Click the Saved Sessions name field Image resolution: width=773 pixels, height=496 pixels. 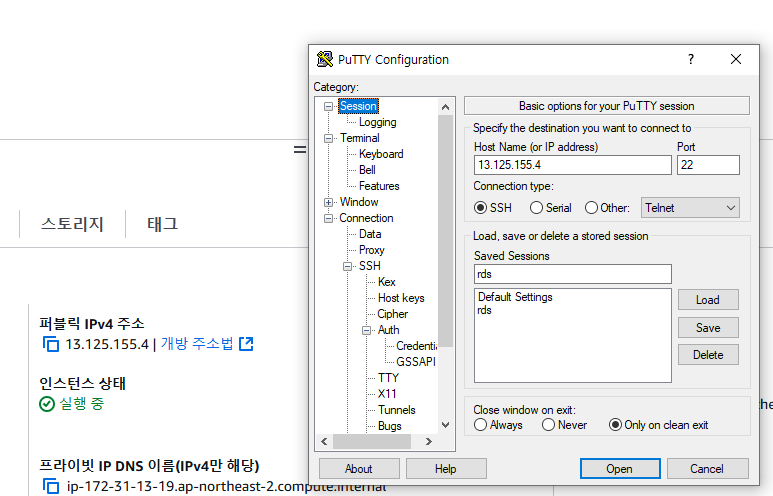pos(572,274)
